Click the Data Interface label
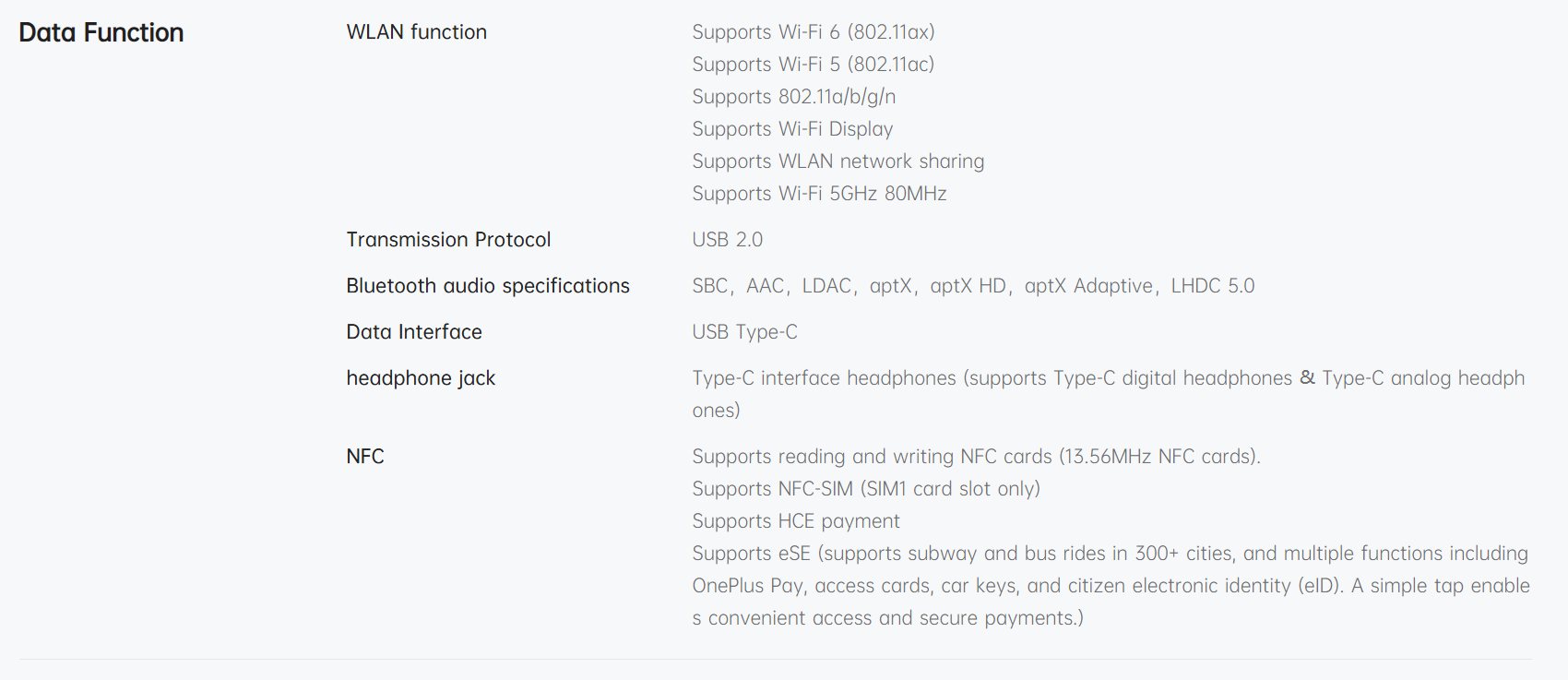The height and width of the screenshot is (680, 1568). (x=414, y=332)
